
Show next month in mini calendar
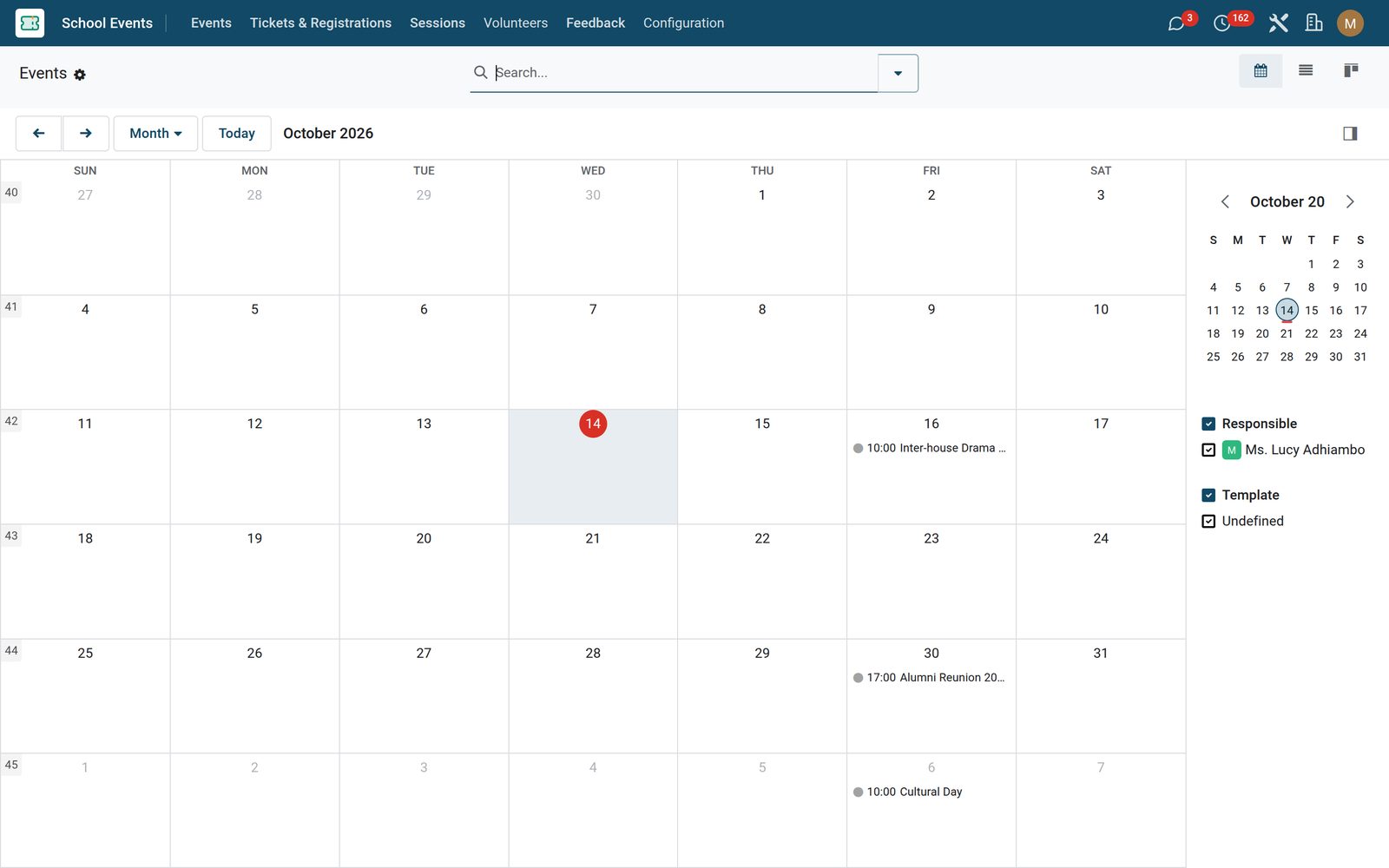pos(1350,202)
